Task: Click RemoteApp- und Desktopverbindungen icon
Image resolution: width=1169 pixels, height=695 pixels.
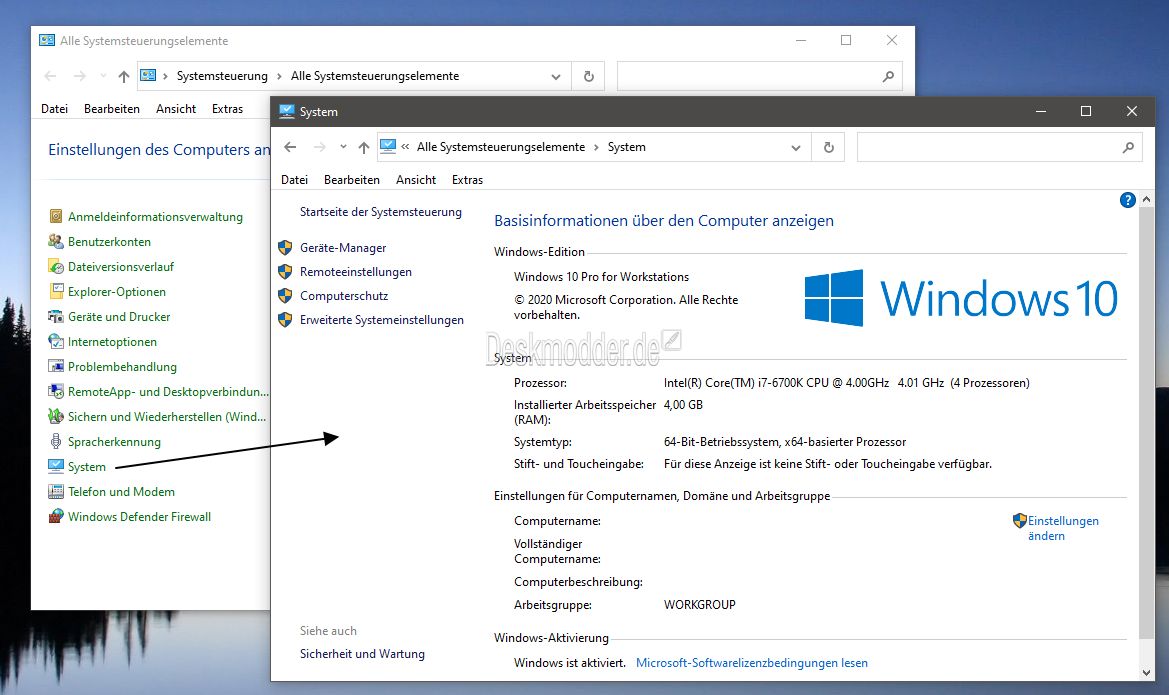Action: click(56, 391)
